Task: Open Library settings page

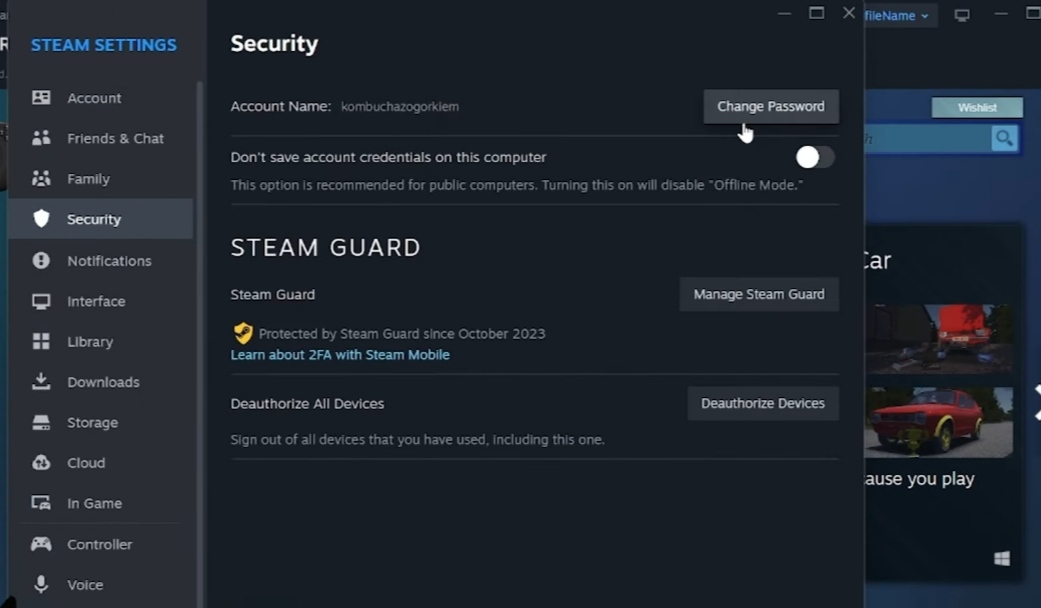Action: [101, 341]
